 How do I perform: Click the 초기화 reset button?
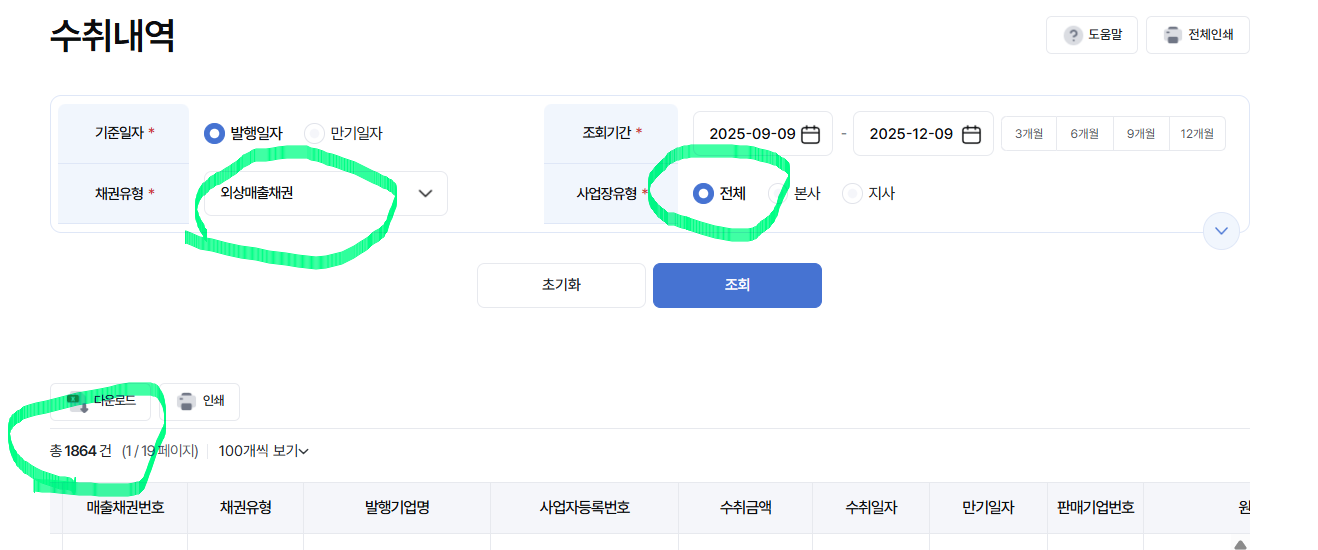(561, 285)
